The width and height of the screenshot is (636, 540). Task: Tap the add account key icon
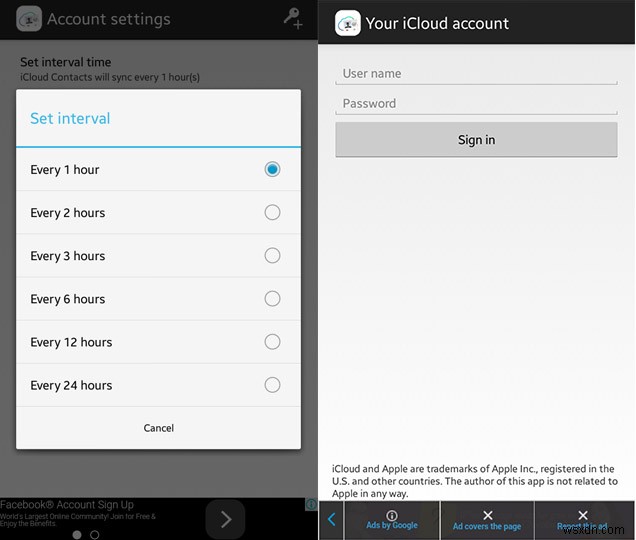coord(293,19)
